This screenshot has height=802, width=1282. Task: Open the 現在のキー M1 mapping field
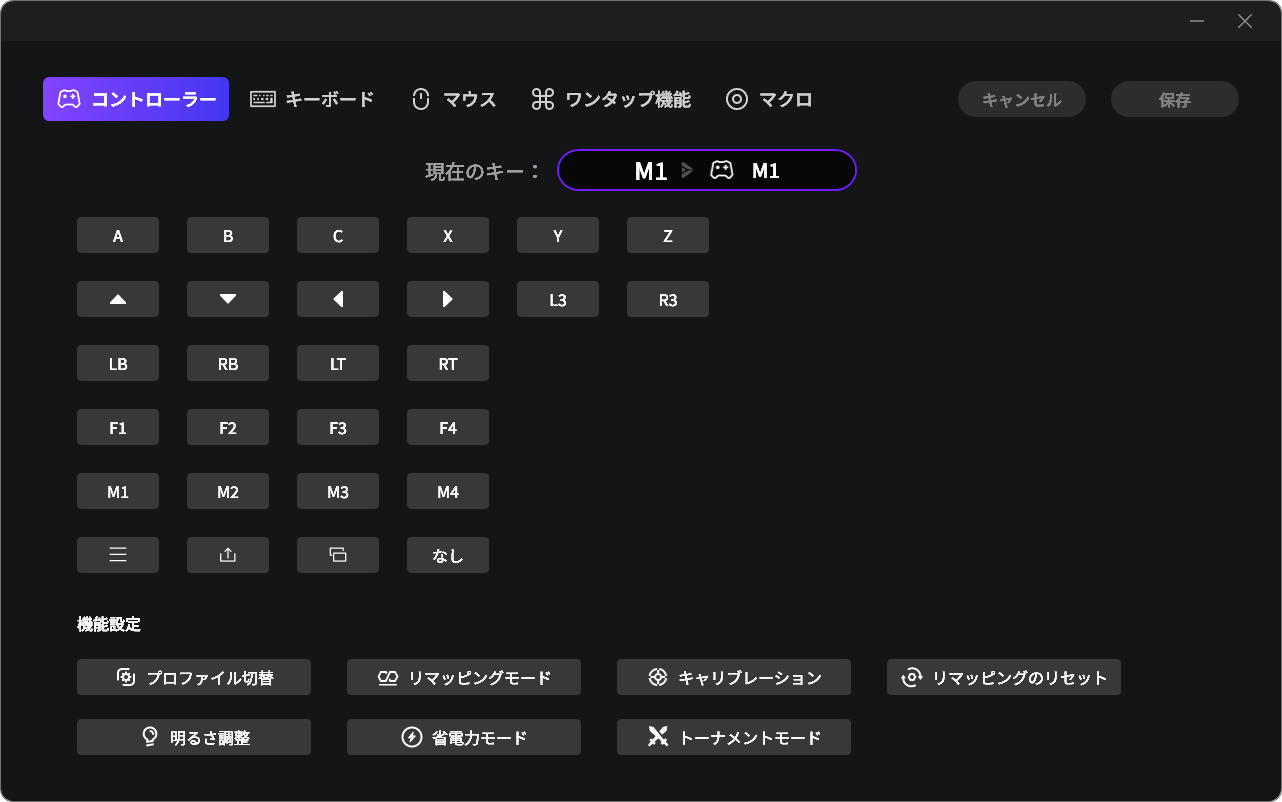(x=706, y=170)
